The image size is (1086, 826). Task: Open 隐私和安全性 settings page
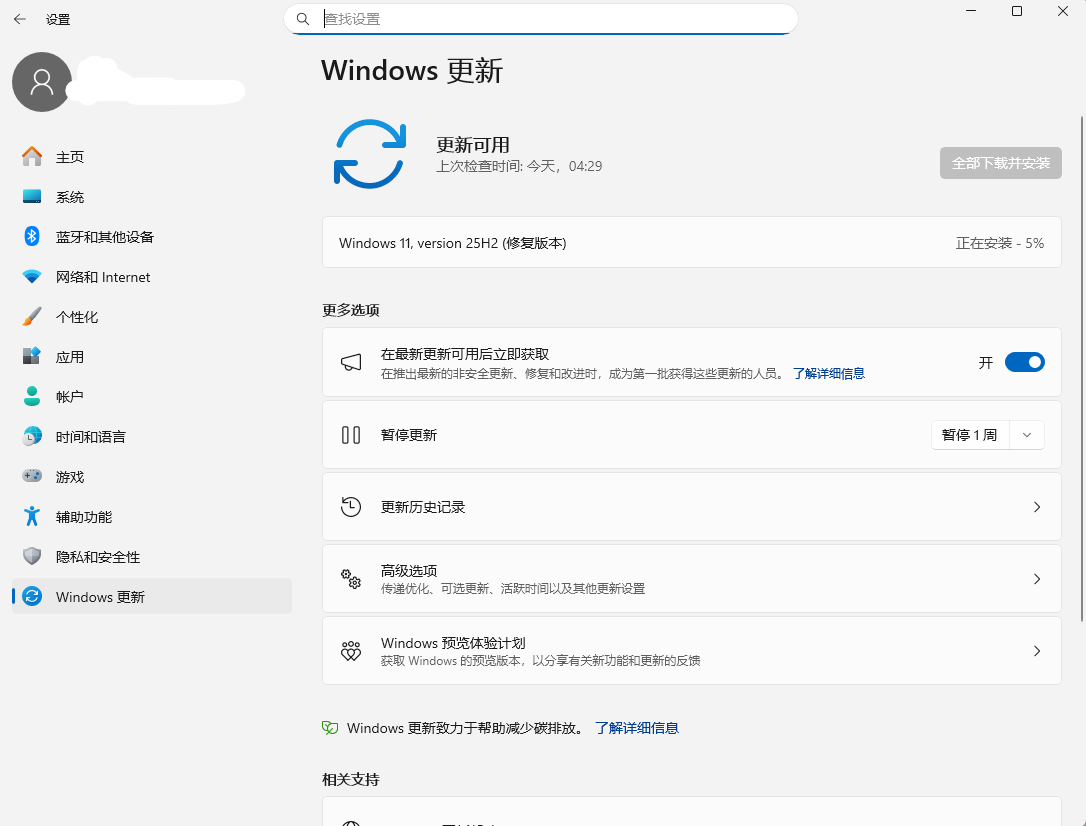pos(152,557)
